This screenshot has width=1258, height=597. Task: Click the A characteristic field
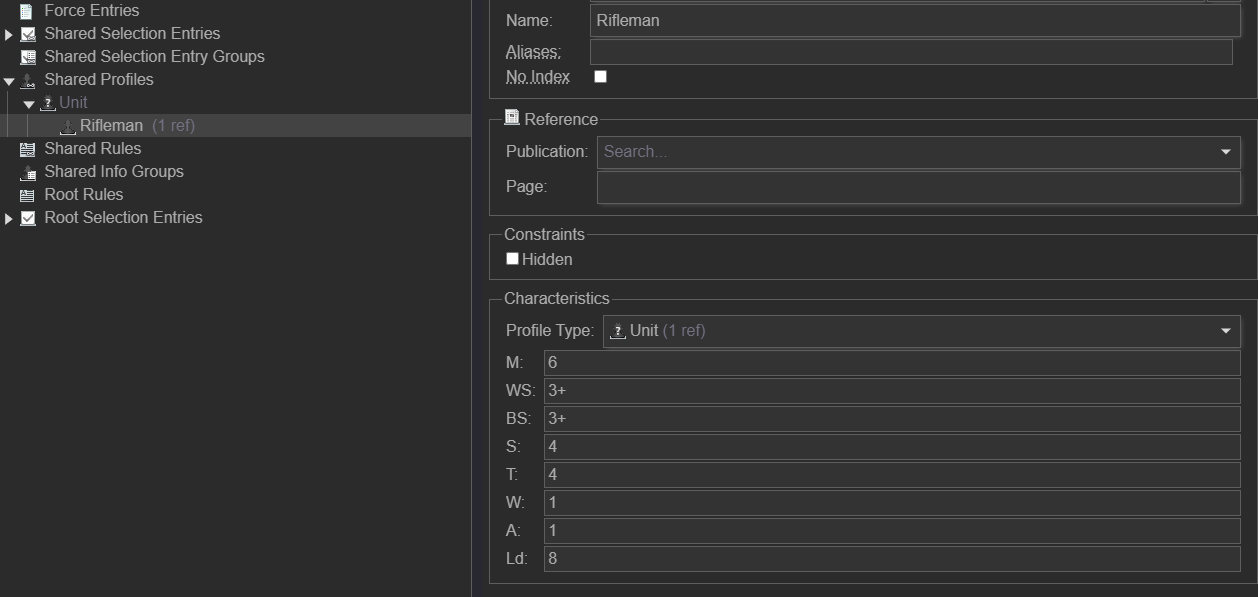coord(892,531)
